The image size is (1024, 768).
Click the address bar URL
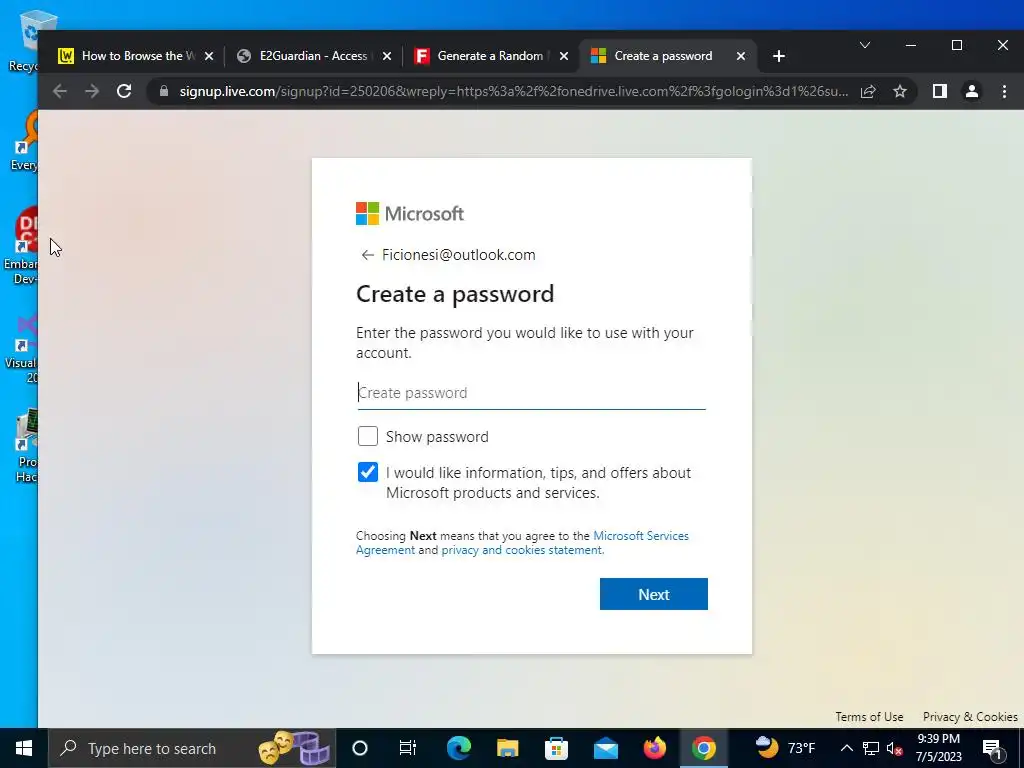click(x=514, y=91)
